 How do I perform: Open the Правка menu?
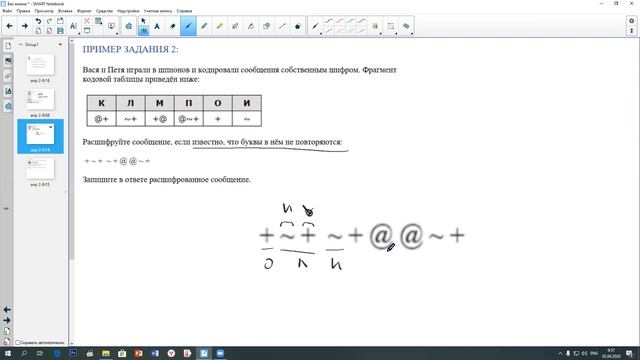pyautogui.click(x=23, y=11)
